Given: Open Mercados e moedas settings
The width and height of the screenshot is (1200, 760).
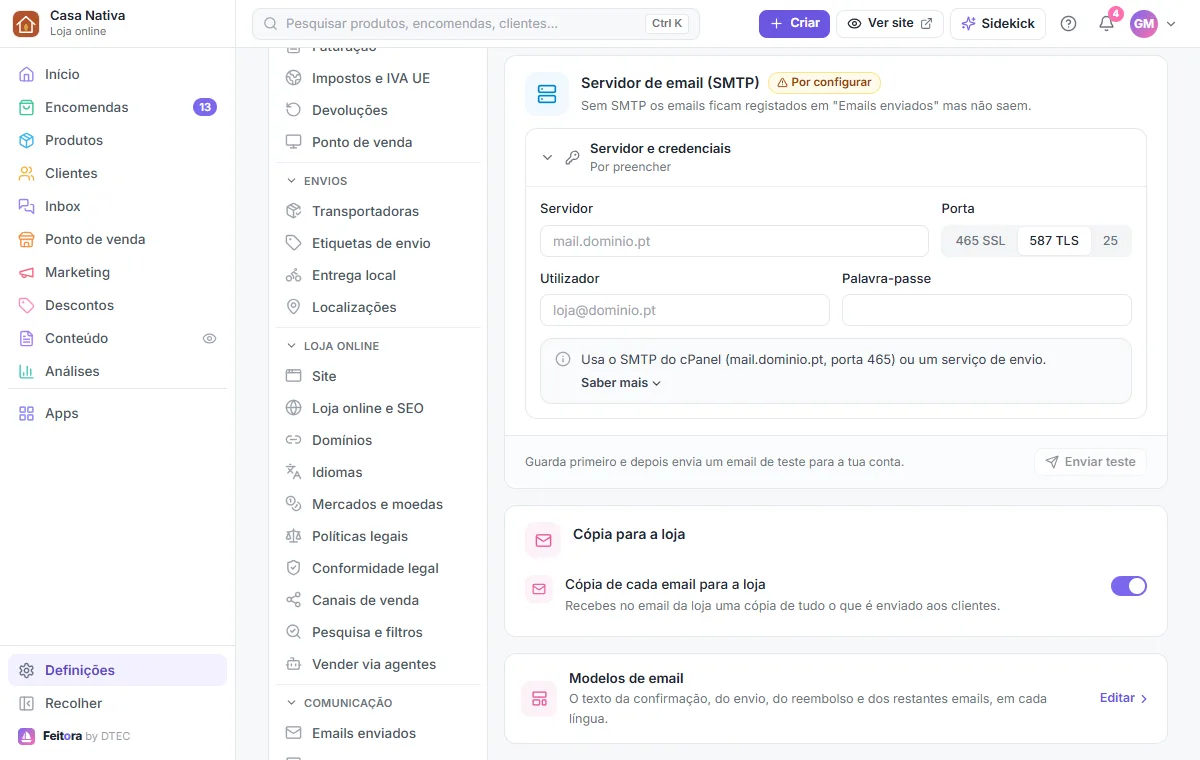Looking at the screenshot, I should tap(378, 504).
